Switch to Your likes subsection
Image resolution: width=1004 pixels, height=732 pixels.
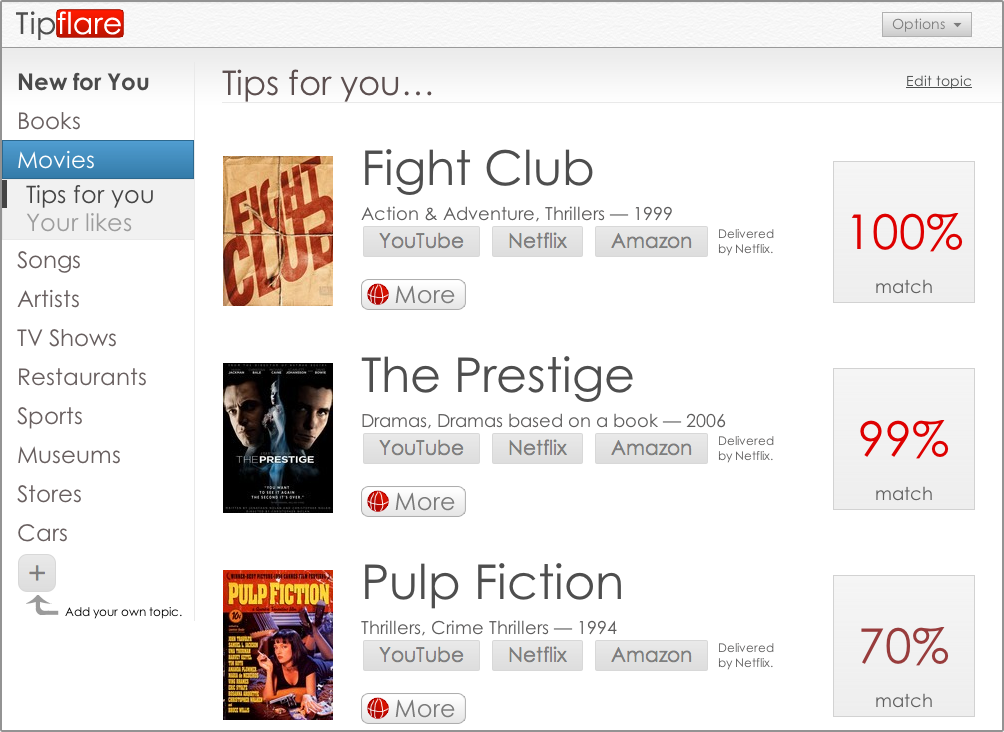pyautogui.click(x=79, y=222)
